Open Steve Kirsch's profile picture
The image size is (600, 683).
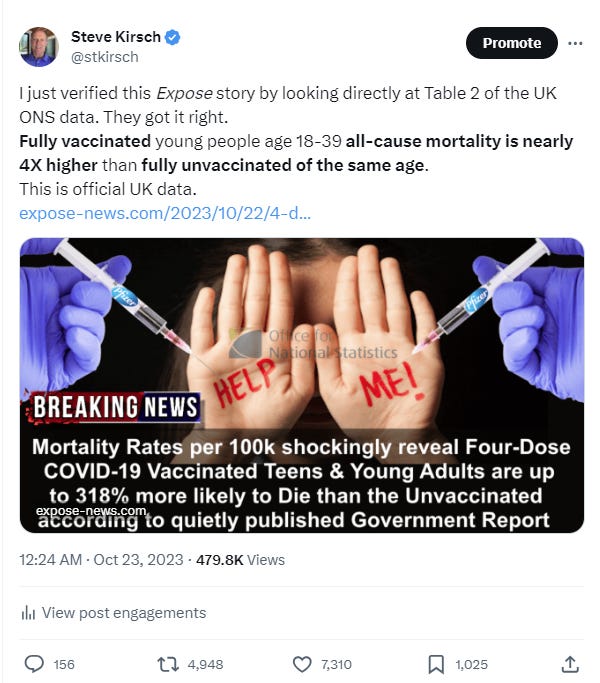click(39, 47)
